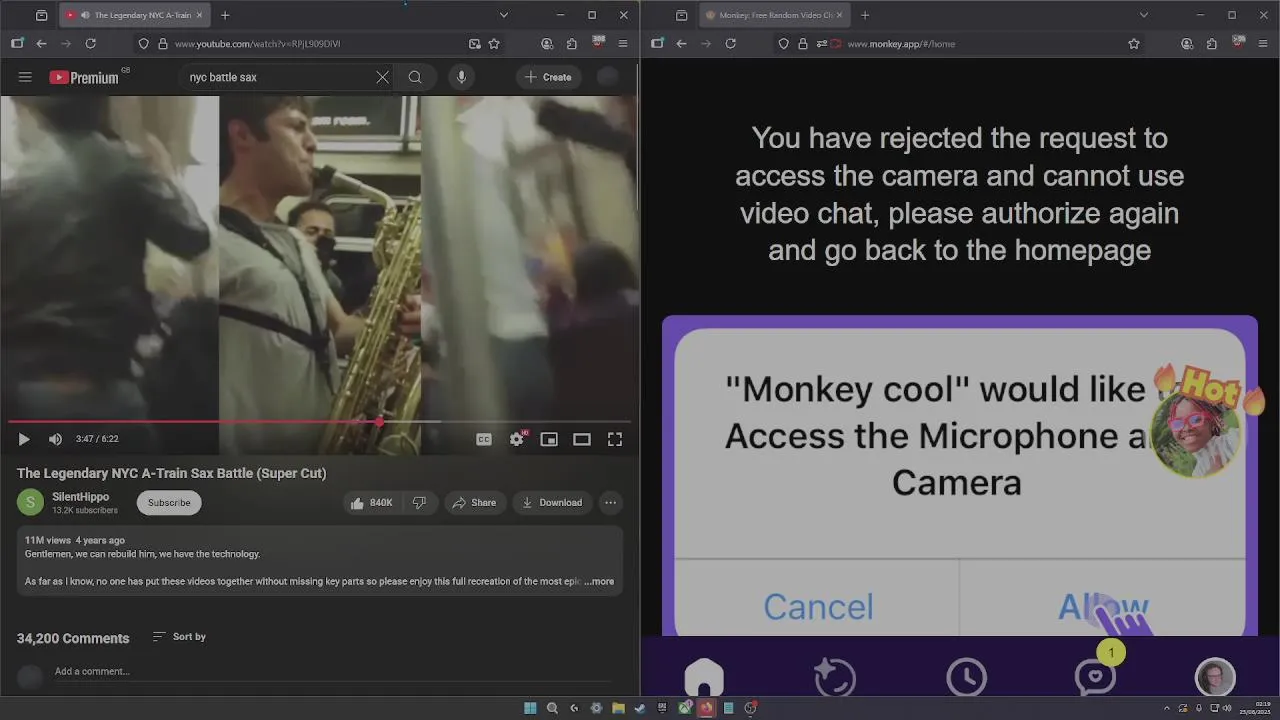Click the youtube.com address bar URL
This screenshot has height=720, width=1280.
point(258,44)
